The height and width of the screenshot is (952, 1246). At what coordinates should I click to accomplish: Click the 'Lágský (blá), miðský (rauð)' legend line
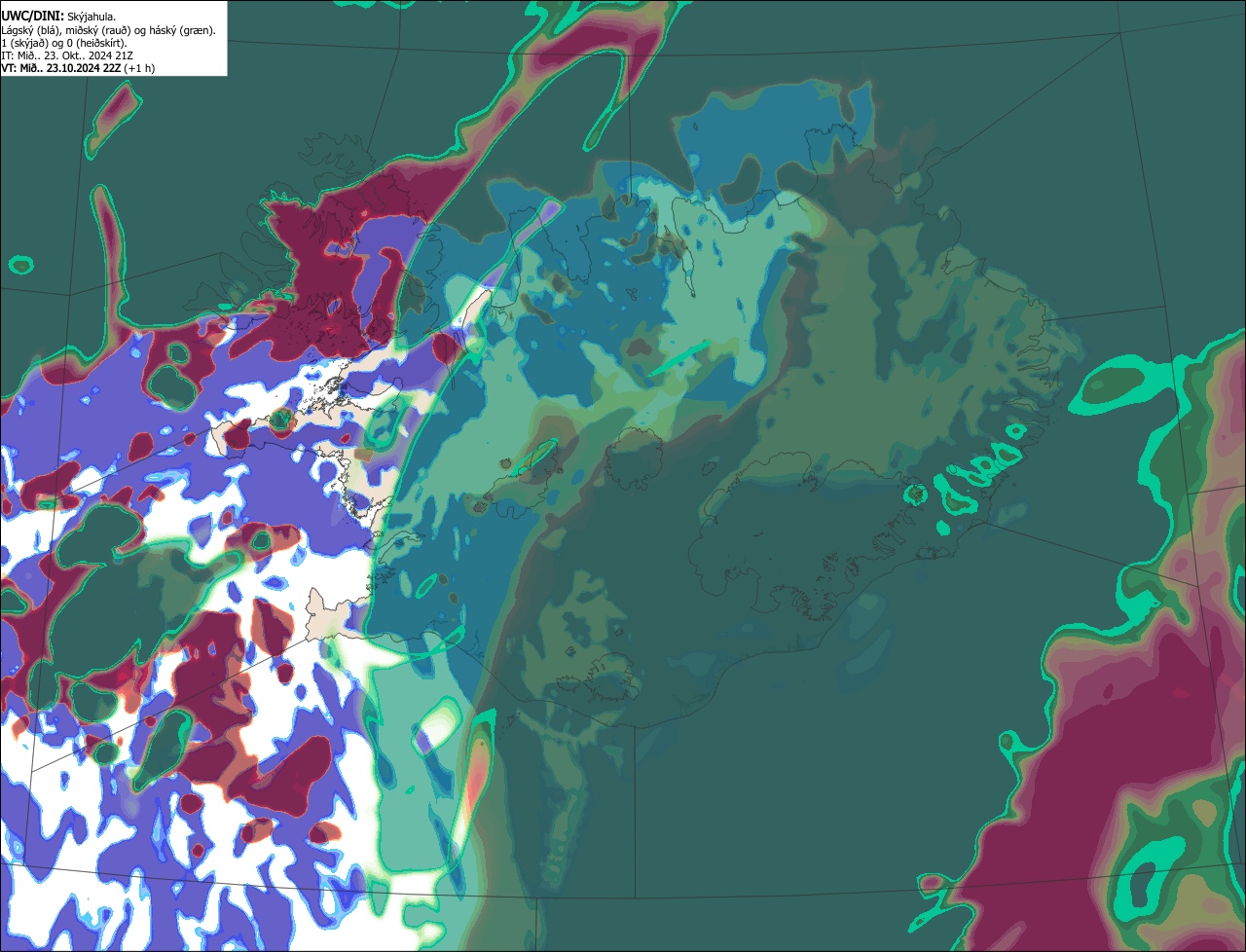coord(109,29)
